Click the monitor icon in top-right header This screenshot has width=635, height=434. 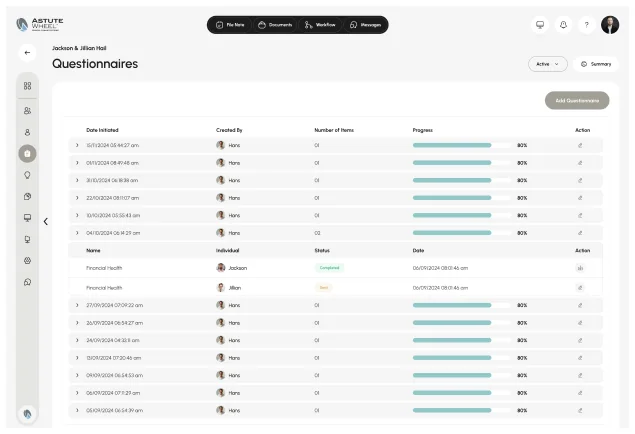(540, 25)
